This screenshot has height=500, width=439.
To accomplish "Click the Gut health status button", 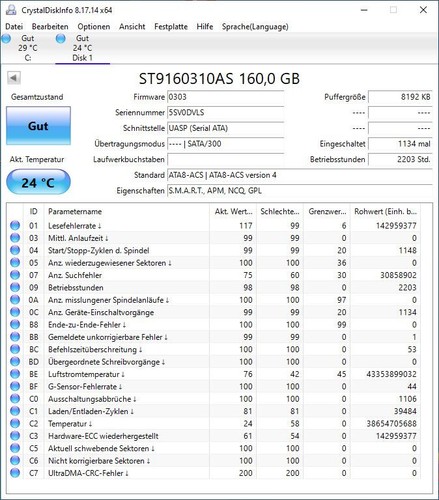I will click(38, 126).
